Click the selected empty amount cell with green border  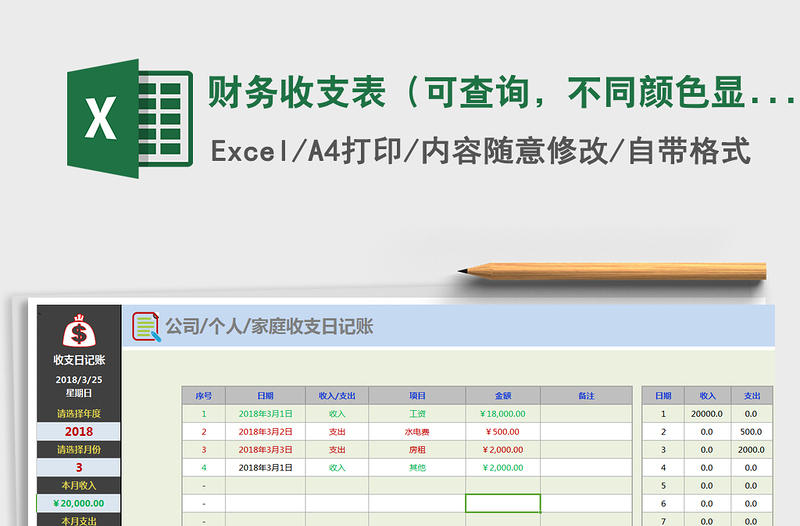(503, 503)
